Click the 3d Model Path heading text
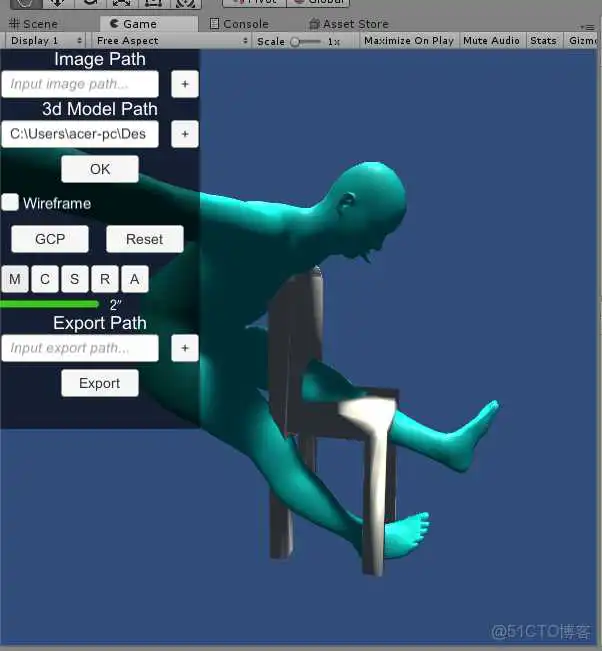 (100, 109)
